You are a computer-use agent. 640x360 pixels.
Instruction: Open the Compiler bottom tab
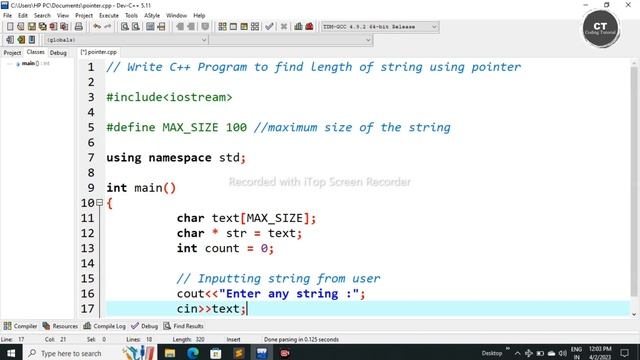[20, 326]
